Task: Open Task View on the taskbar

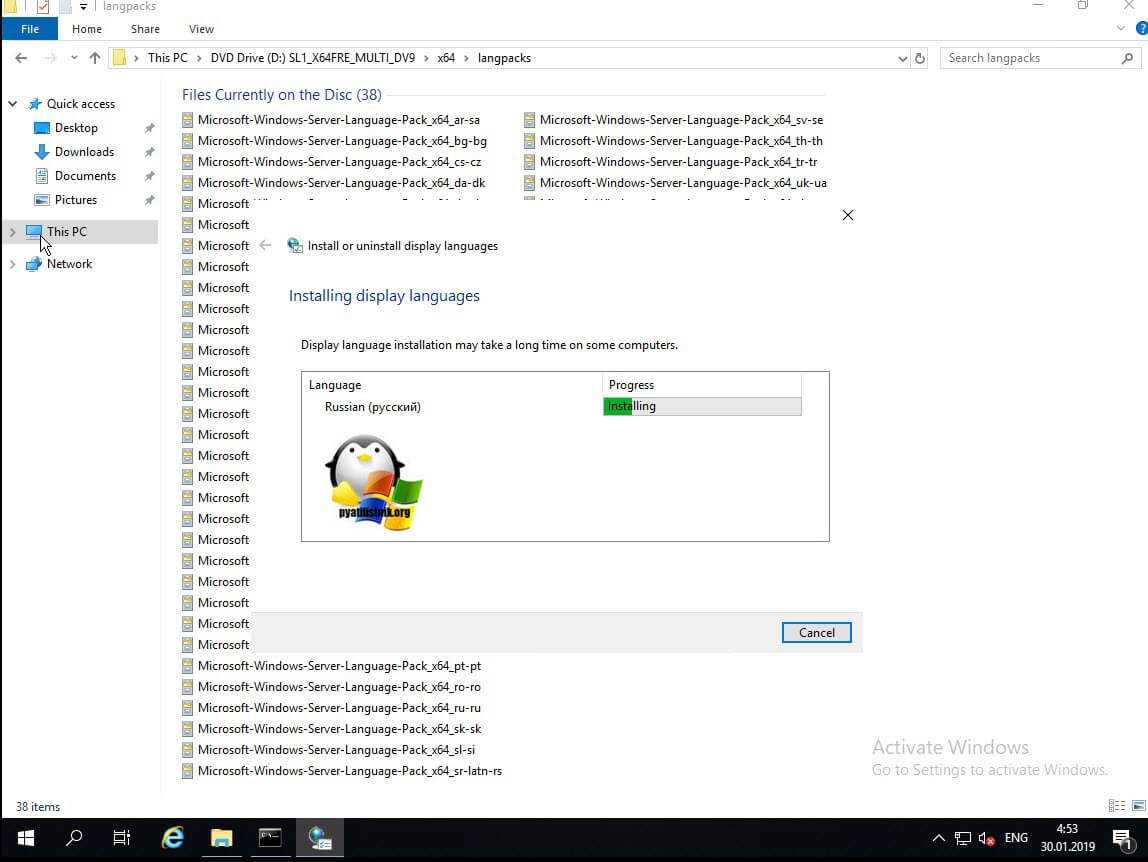Action: coord(122,838)
